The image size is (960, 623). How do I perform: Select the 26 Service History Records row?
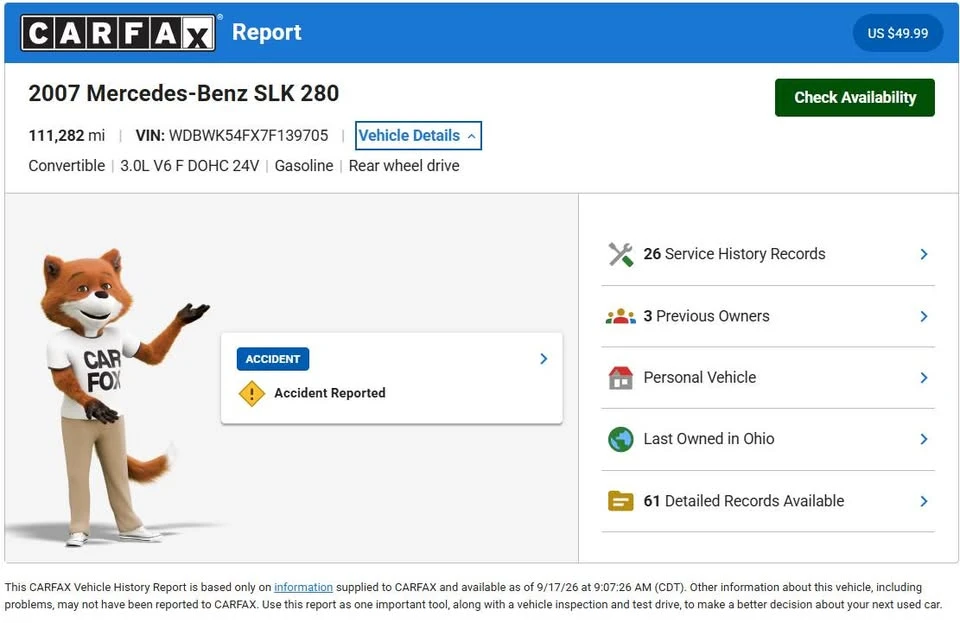point(768,255)
